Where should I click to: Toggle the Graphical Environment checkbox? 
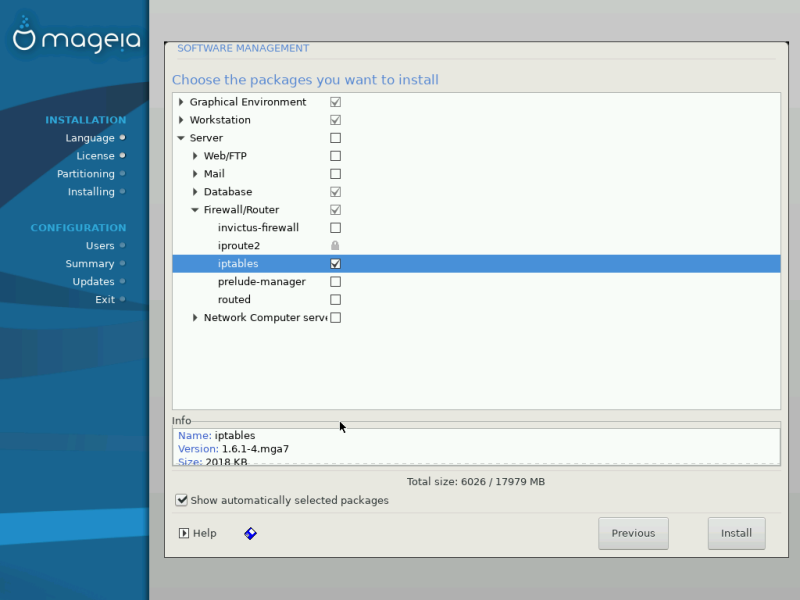pos(335,102)
